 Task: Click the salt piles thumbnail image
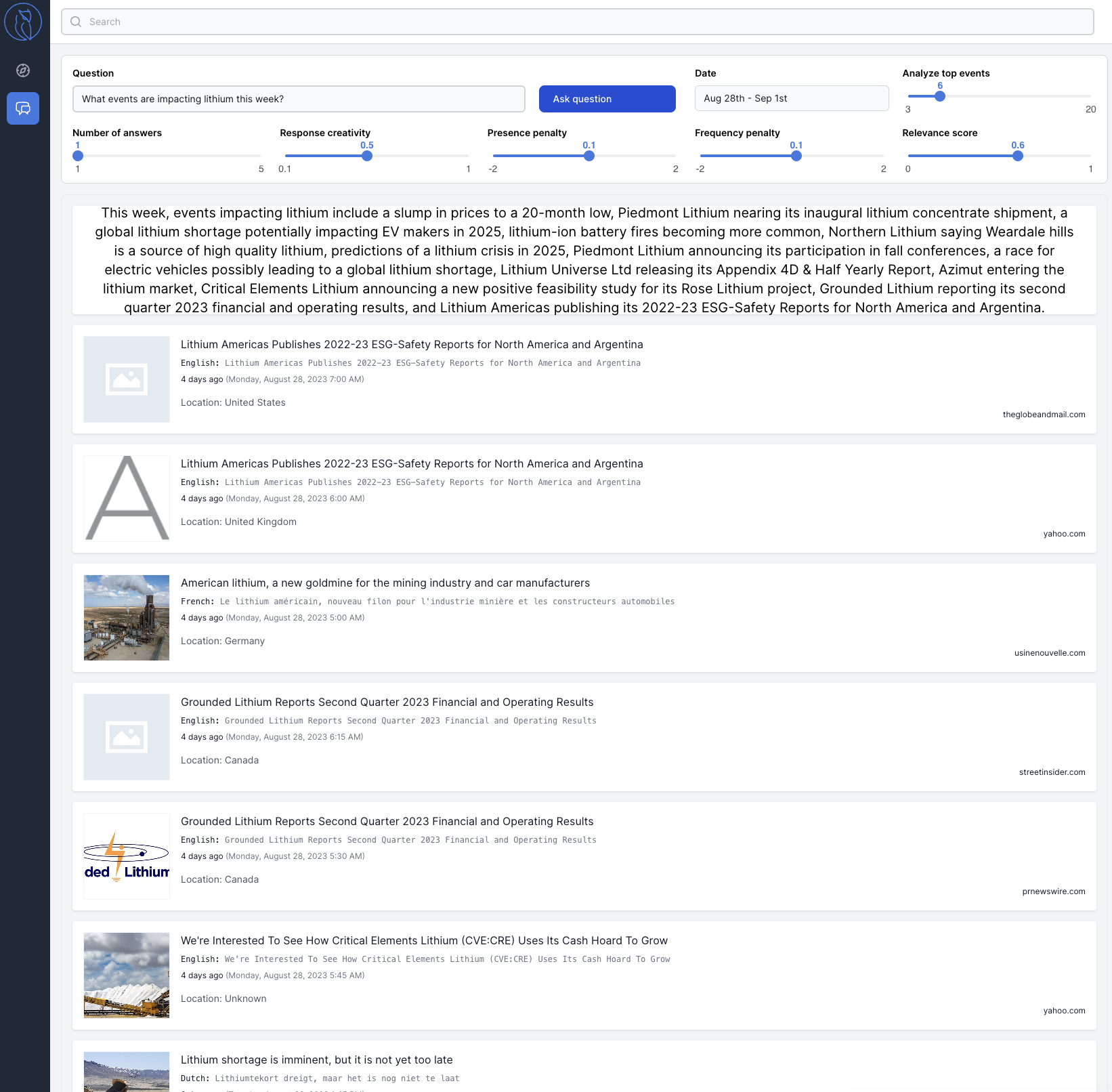pyautogui.click(x=127, y=975)
